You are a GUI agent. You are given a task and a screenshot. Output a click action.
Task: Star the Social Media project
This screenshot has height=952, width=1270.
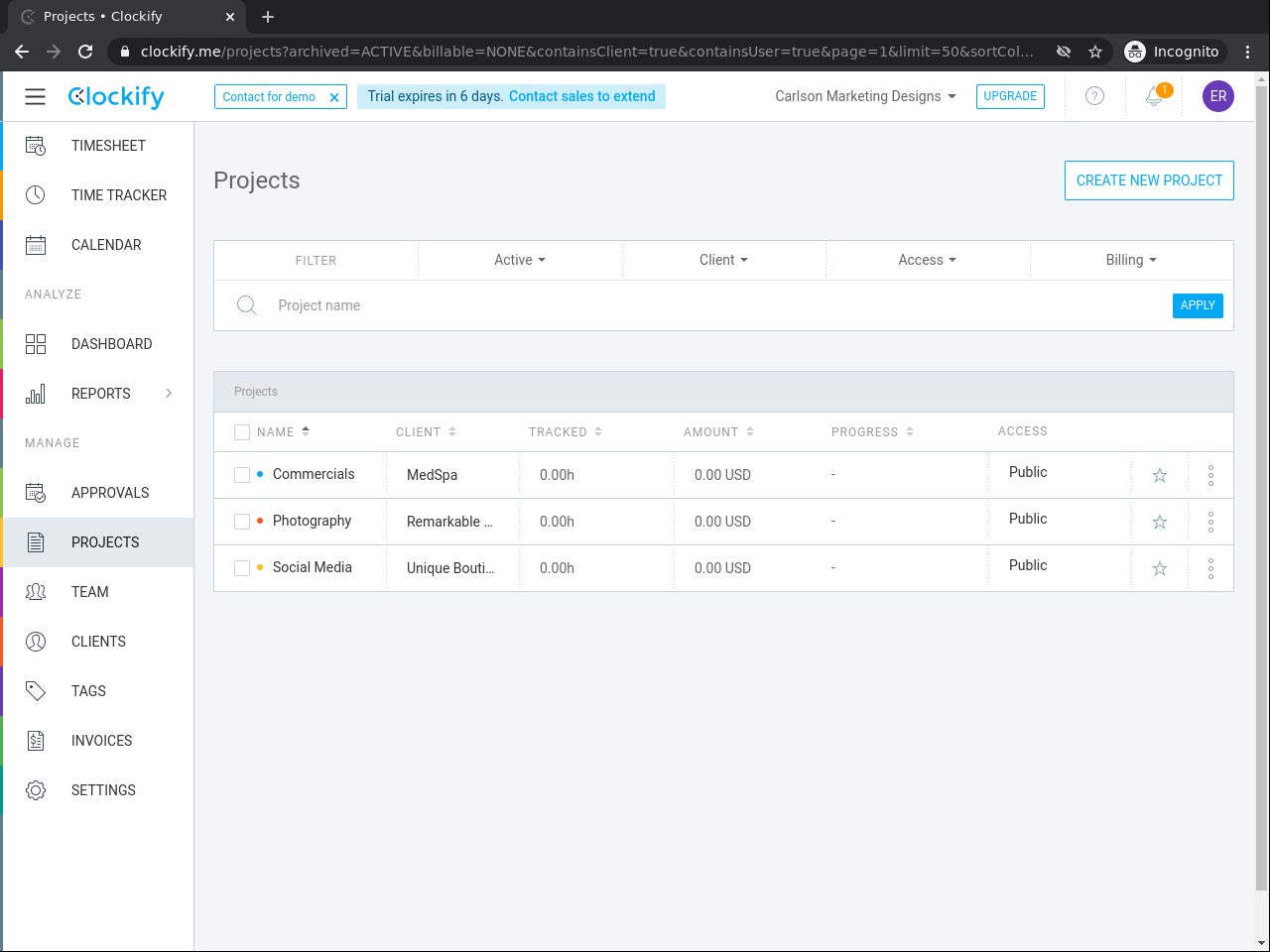tap(1160, 569)
